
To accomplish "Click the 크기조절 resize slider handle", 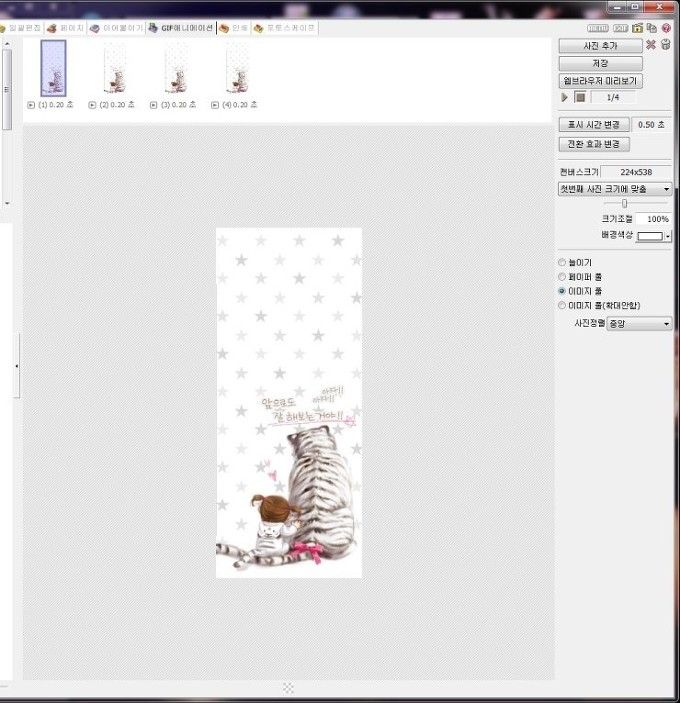I will [x=624, y=204].
